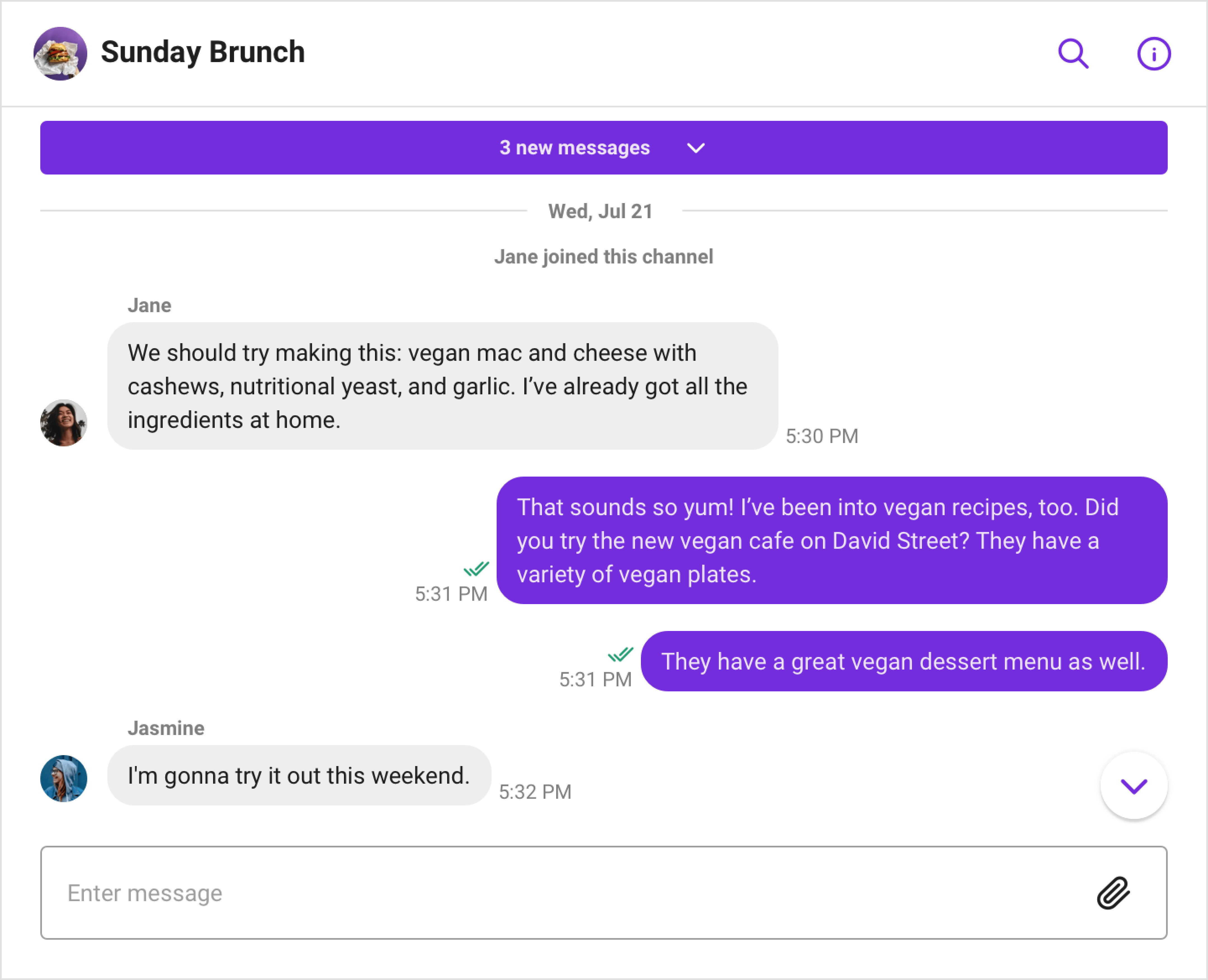Open channel info via the circled i icon
This screenshot has width=1208, height=980.
(x=1153, y=54)
